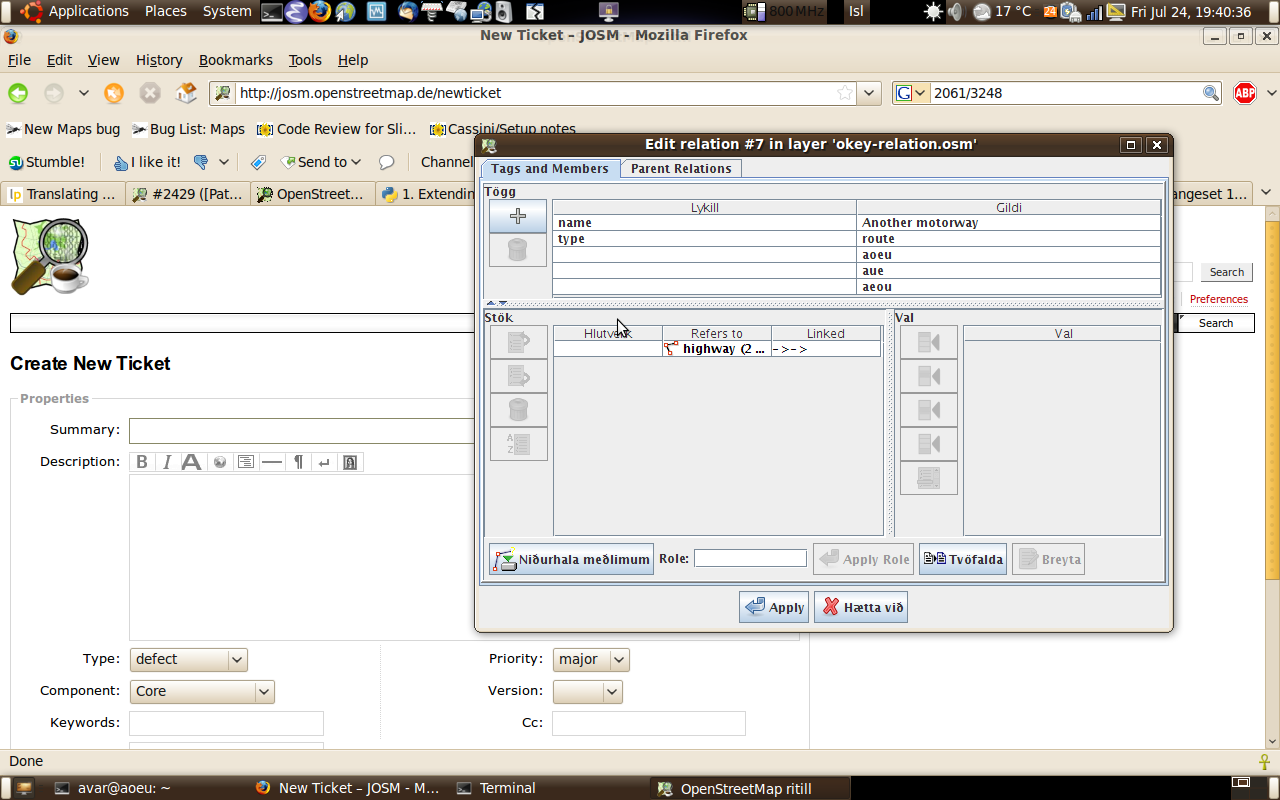Click the sort members A-Z icon
1280x800 pixels.
(x=518, y=444)
